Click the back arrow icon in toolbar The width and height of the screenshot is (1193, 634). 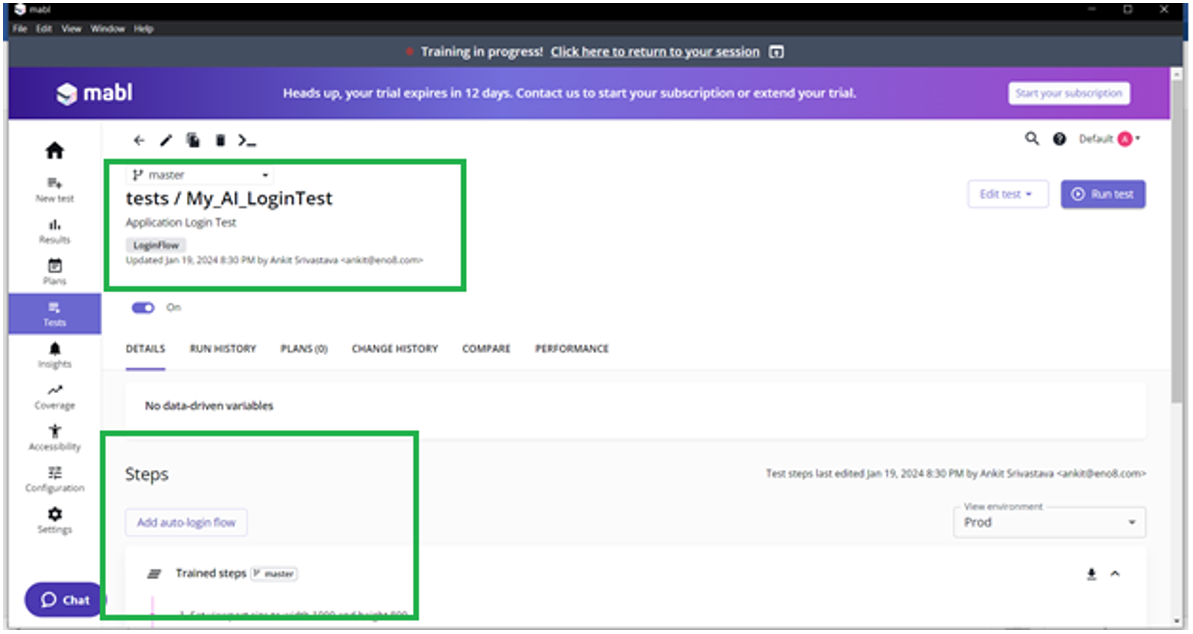[x=139, y=141]
